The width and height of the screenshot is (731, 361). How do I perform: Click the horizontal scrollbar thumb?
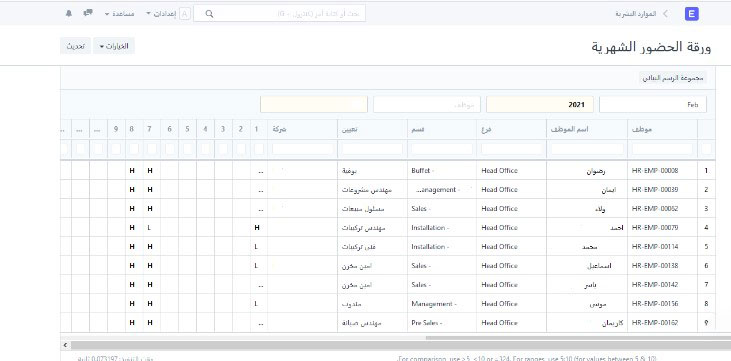pos(401,345)
